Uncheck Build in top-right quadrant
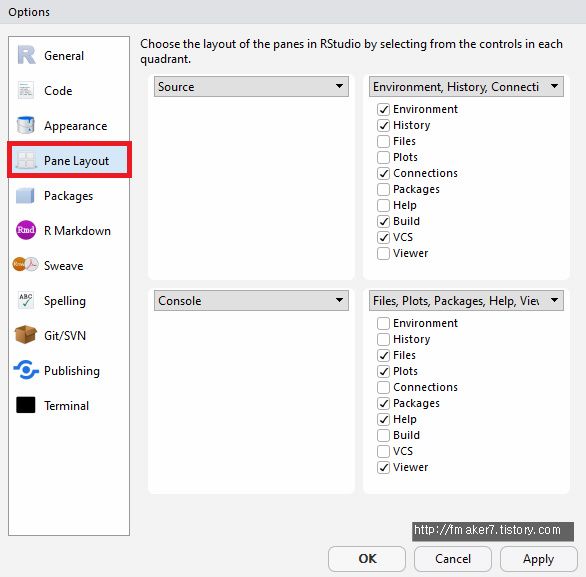This screenshot has width=586, height=577. click(383, 221)
